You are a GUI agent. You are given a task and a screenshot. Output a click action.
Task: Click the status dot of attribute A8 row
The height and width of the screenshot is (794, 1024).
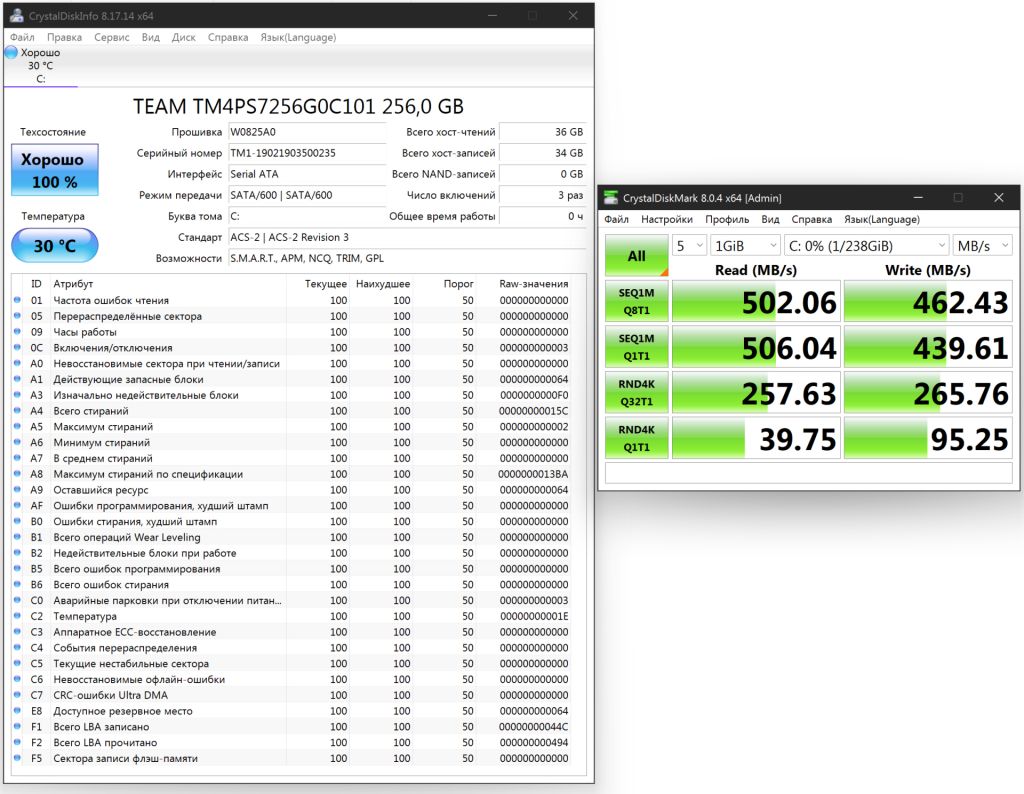[17, 474]
